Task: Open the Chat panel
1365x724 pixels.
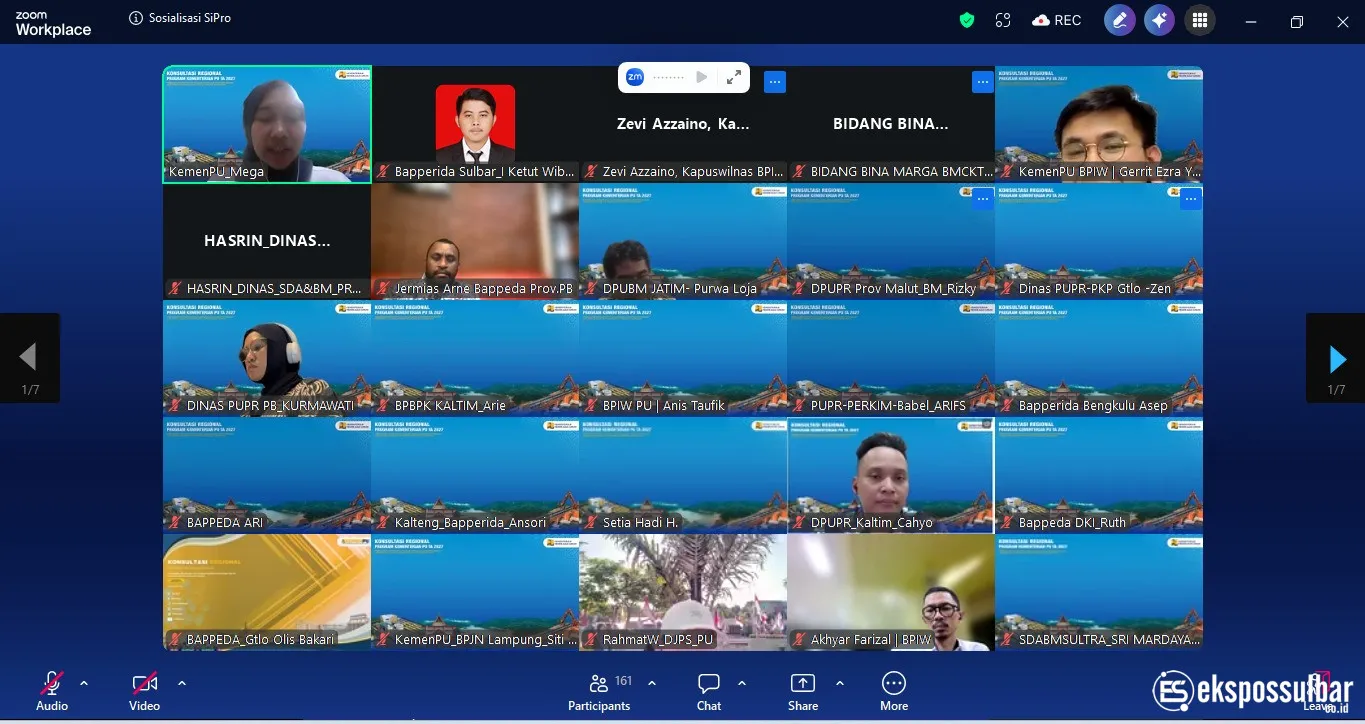Action: [708, 691]
